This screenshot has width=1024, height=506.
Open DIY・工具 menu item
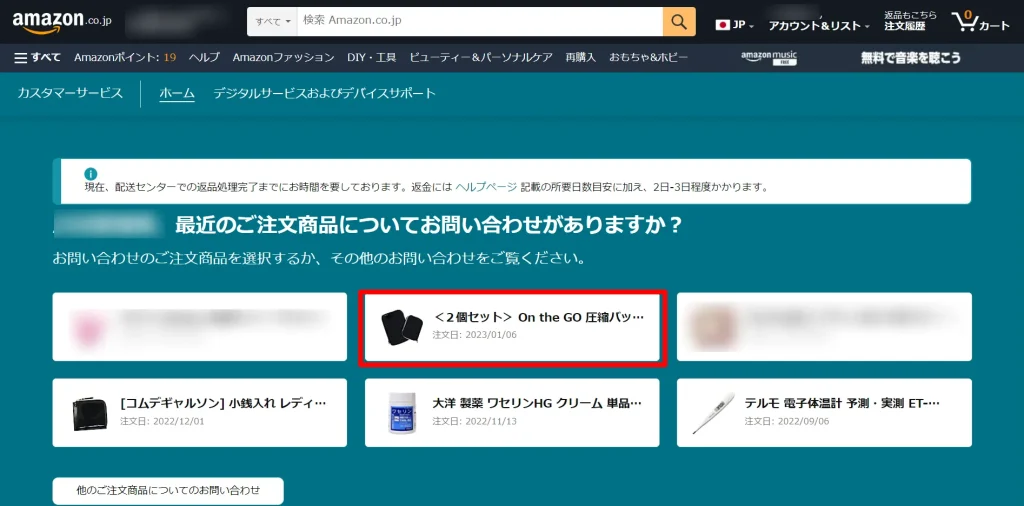coord(372,57)
